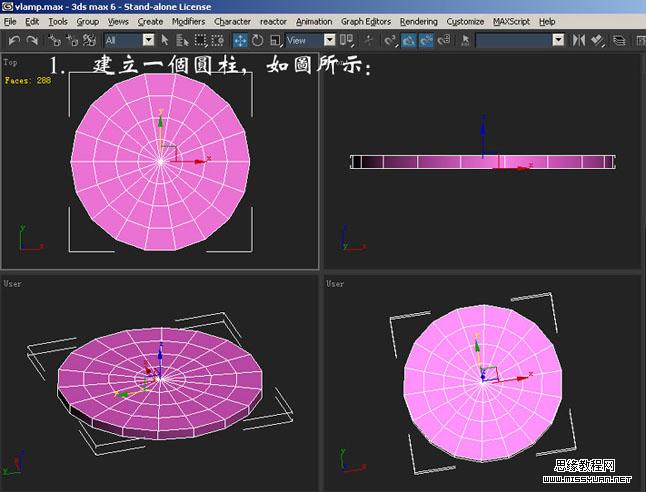Open the Views menu
Image resolution: width=646 pixels, height=492 pixels.
point(118,21)
